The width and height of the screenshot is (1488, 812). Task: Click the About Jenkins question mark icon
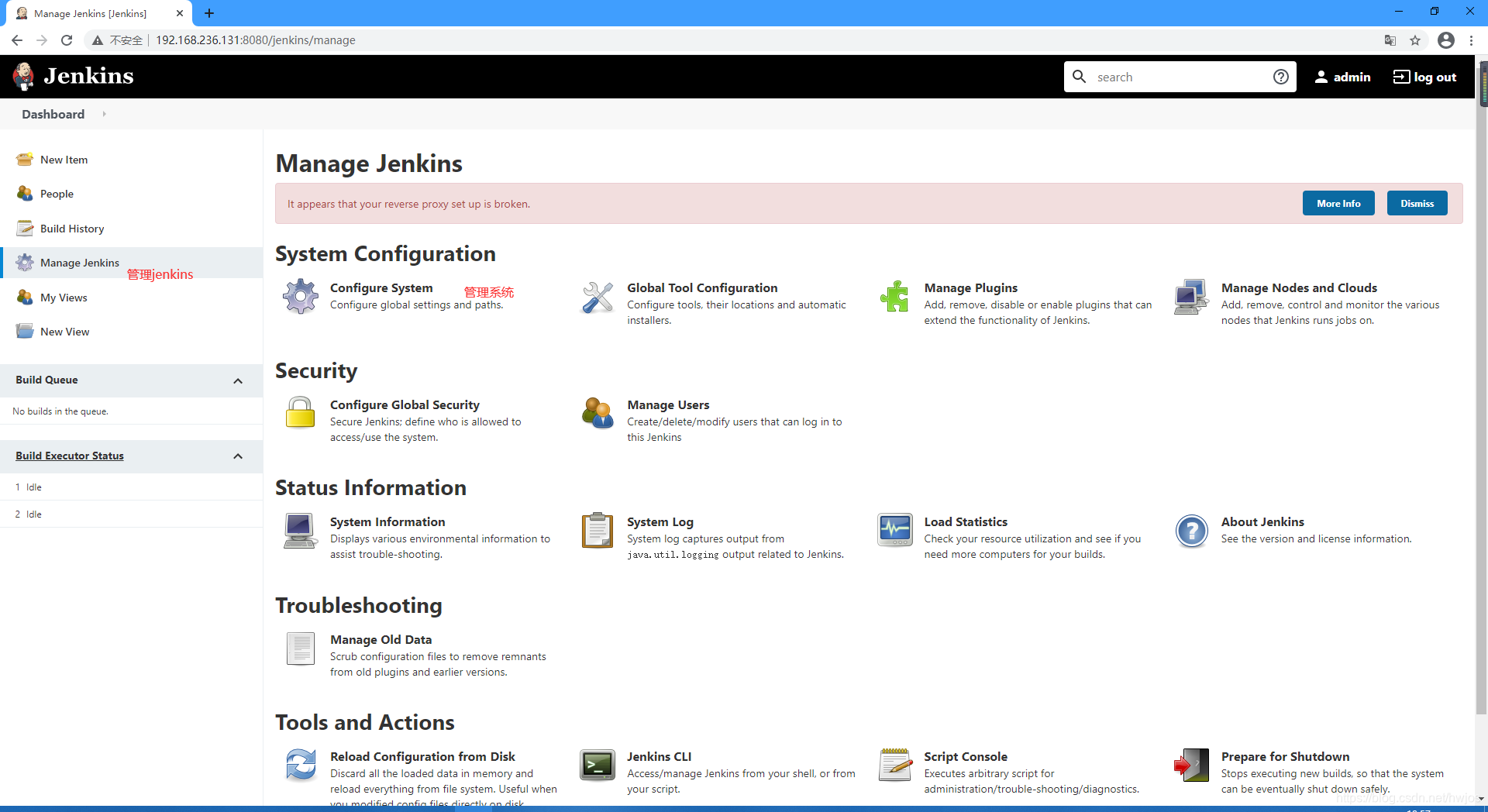(1191, 531)
